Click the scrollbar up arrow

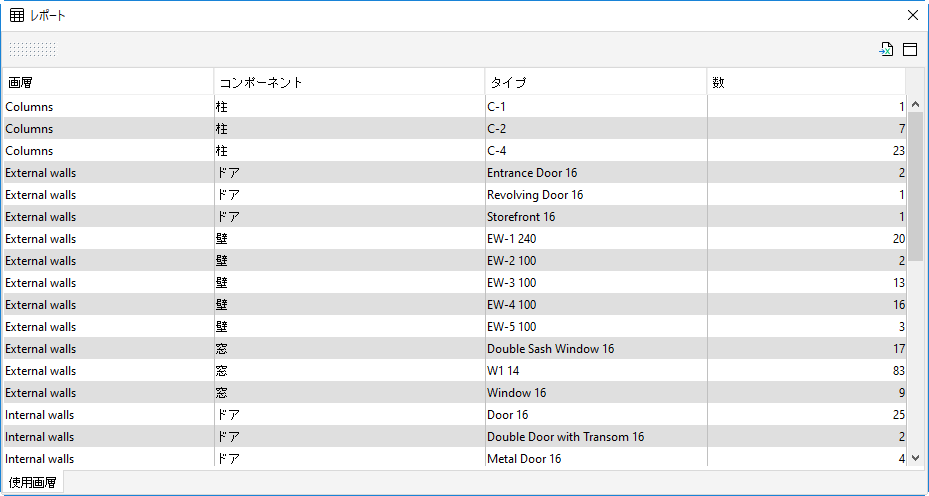(915, 104)
